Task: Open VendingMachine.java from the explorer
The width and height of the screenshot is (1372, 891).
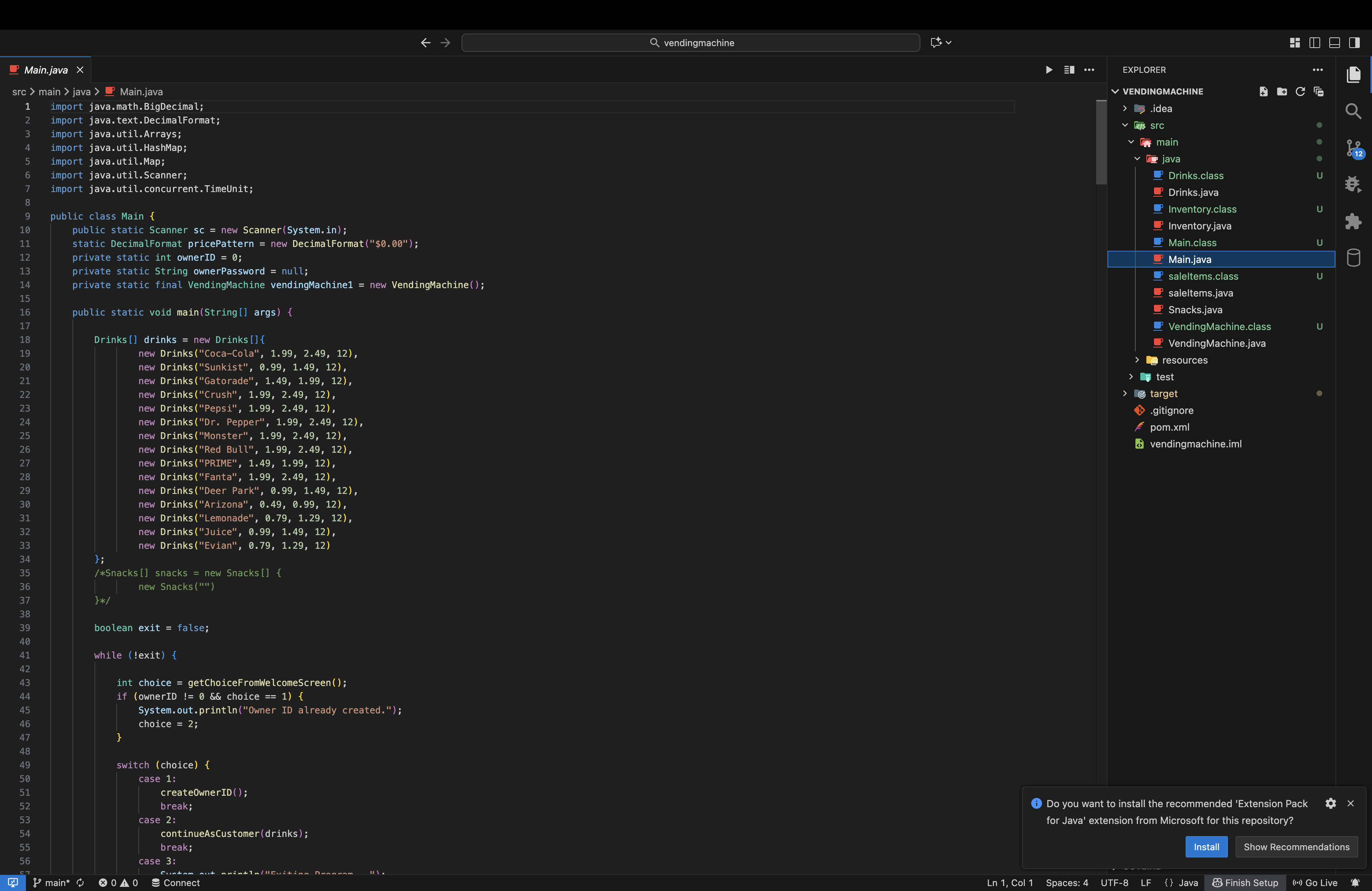Action: [x=1217, y=343]
